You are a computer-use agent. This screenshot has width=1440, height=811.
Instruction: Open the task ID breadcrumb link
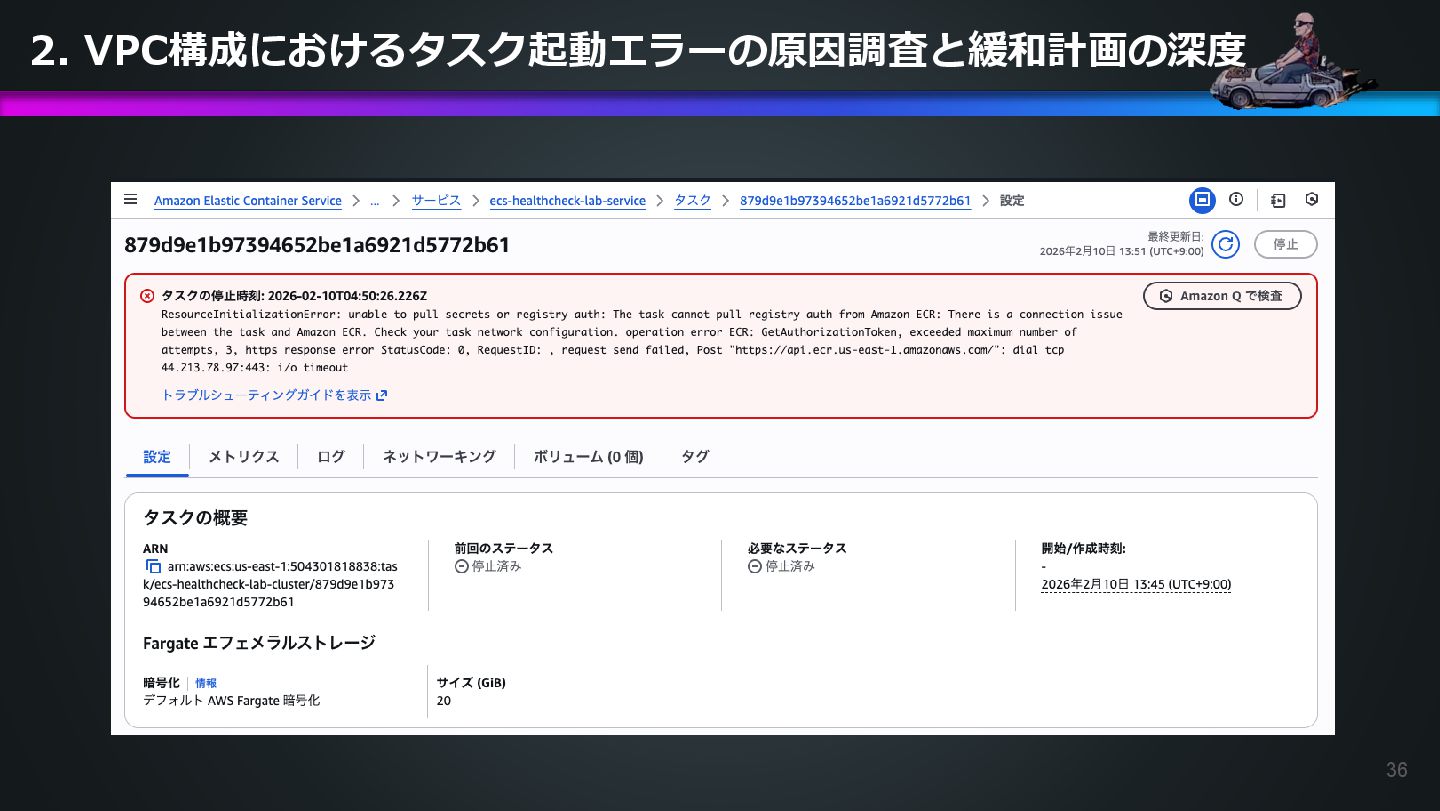click(x=855, y=201)
